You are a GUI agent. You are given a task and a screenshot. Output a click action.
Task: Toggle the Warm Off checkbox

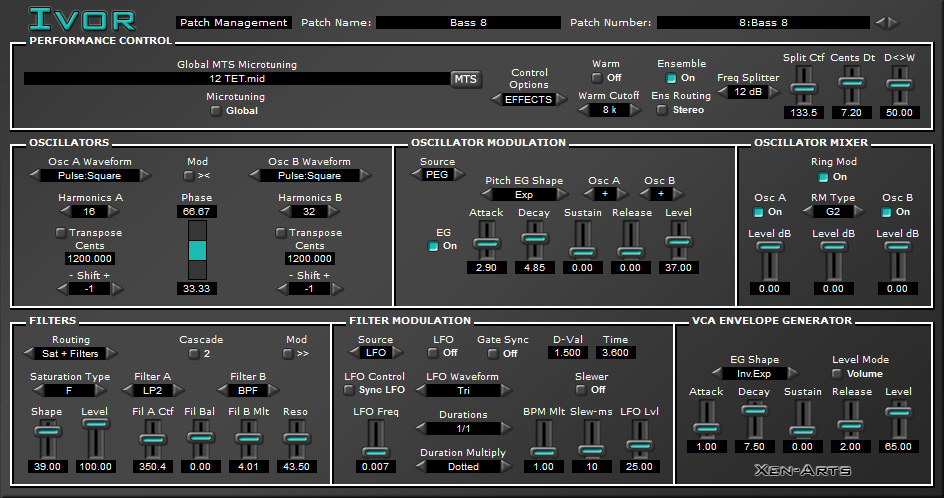tap(597, 78)
